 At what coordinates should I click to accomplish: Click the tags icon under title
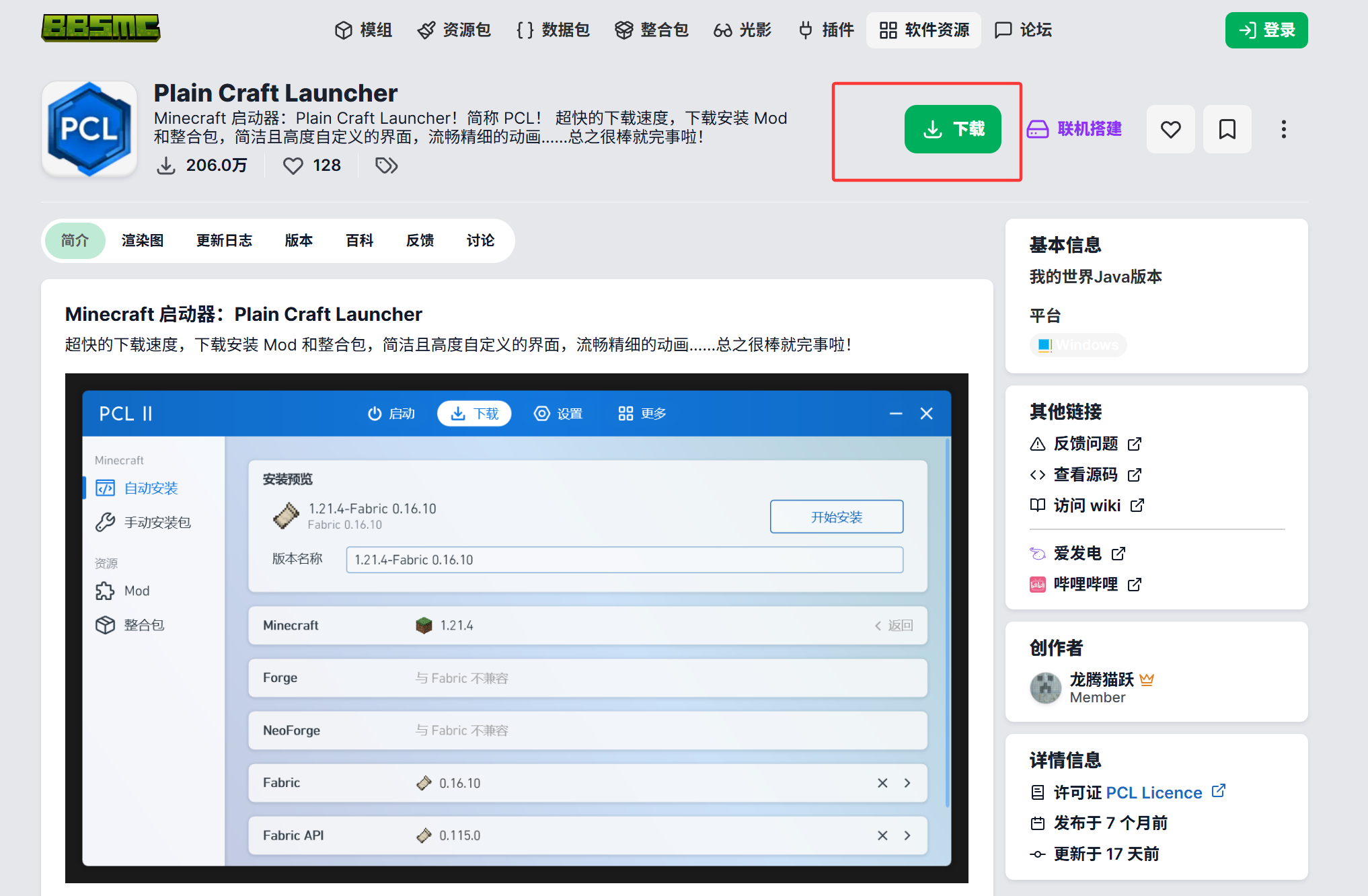[x=387, y=165]
